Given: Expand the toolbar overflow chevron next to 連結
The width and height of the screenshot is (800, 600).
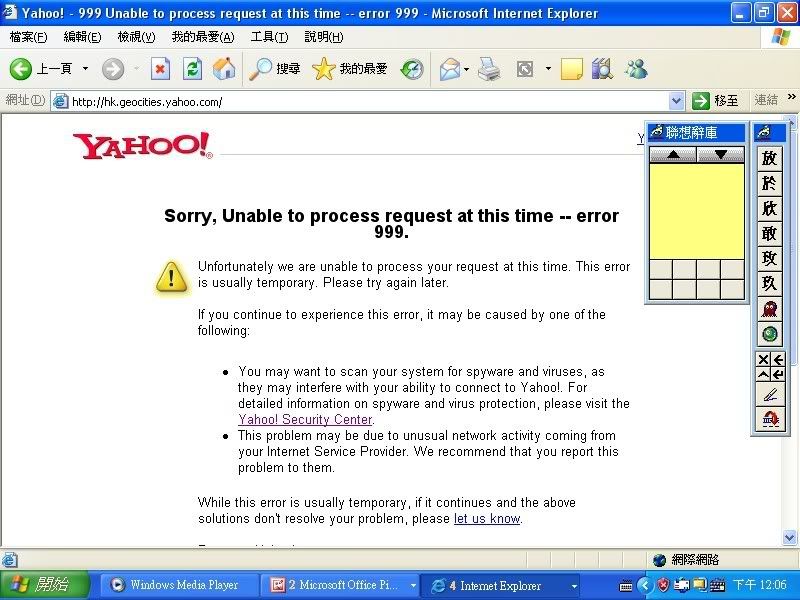Looking at the screenshot, I should click(792, 96).
